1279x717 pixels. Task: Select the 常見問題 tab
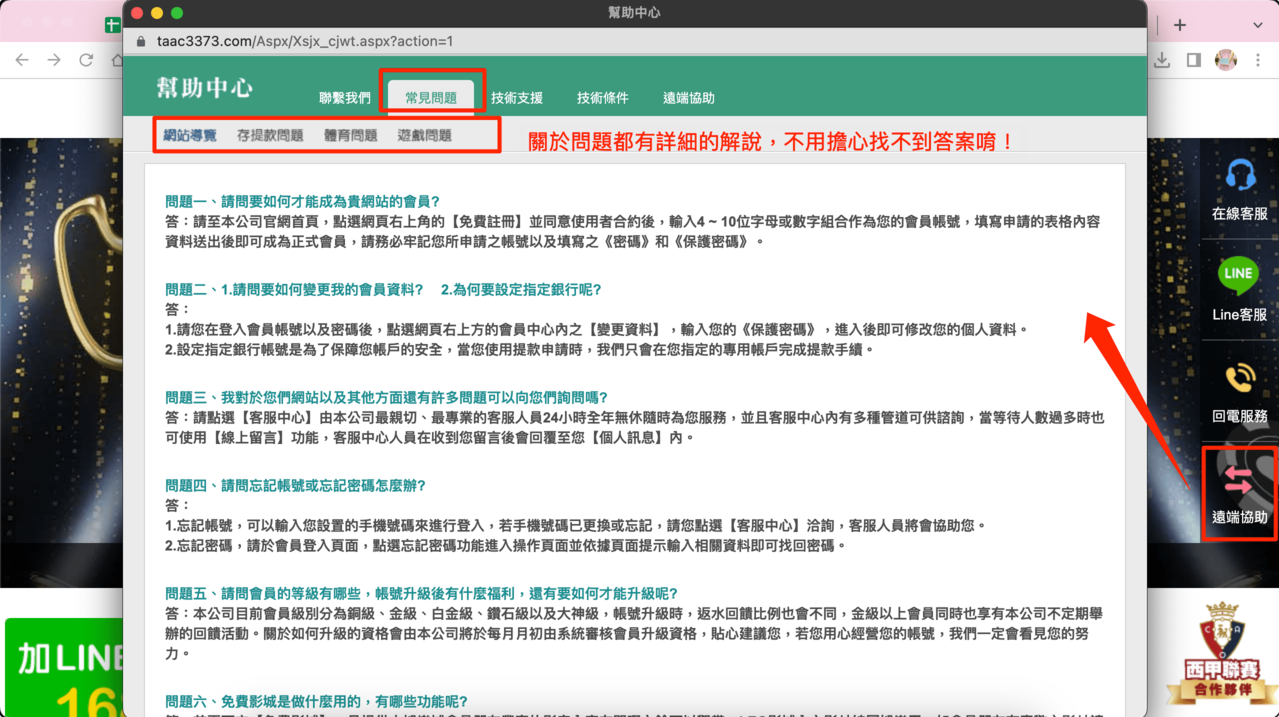[431, 98]
